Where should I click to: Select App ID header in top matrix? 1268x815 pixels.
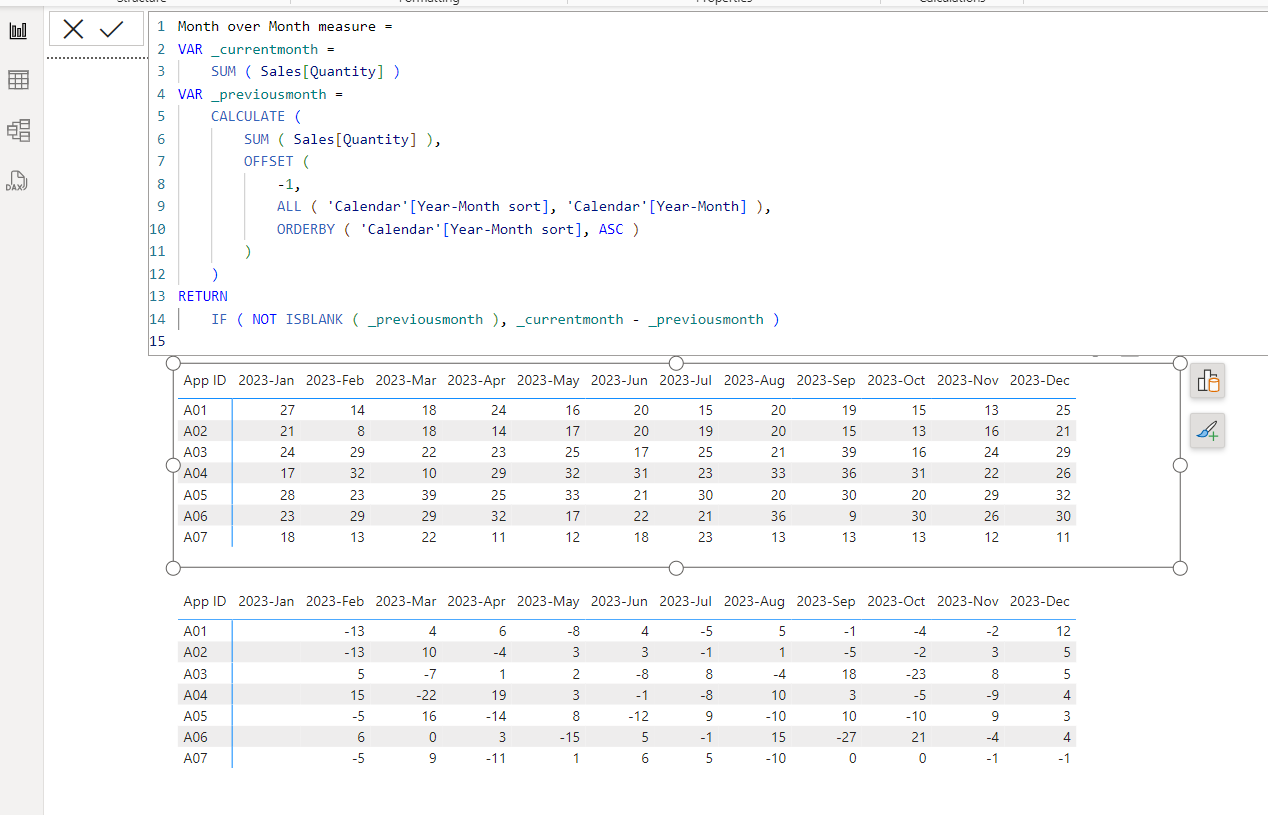point(205,380)
